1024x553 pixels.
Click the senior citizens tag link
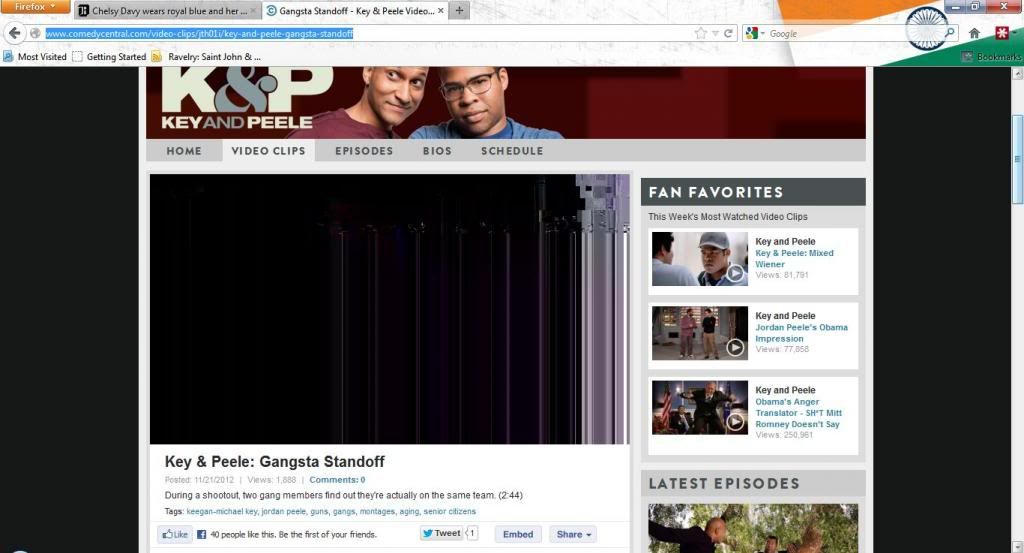(449, 512)
